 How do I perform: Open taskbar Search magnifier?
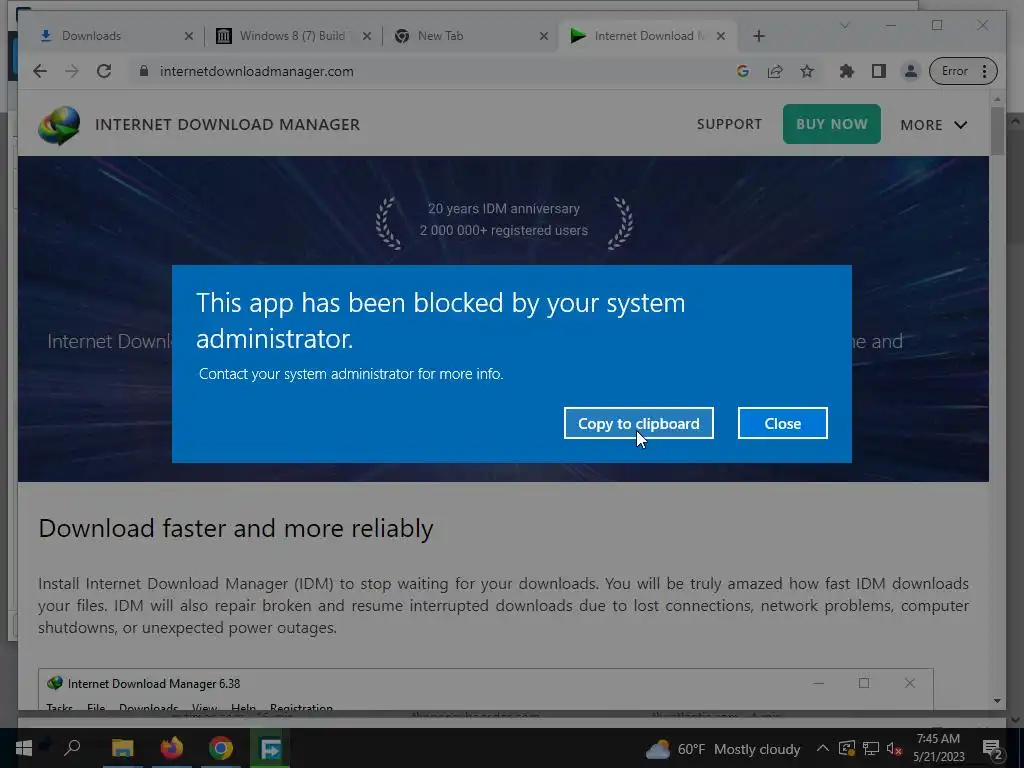pos(72,747)
